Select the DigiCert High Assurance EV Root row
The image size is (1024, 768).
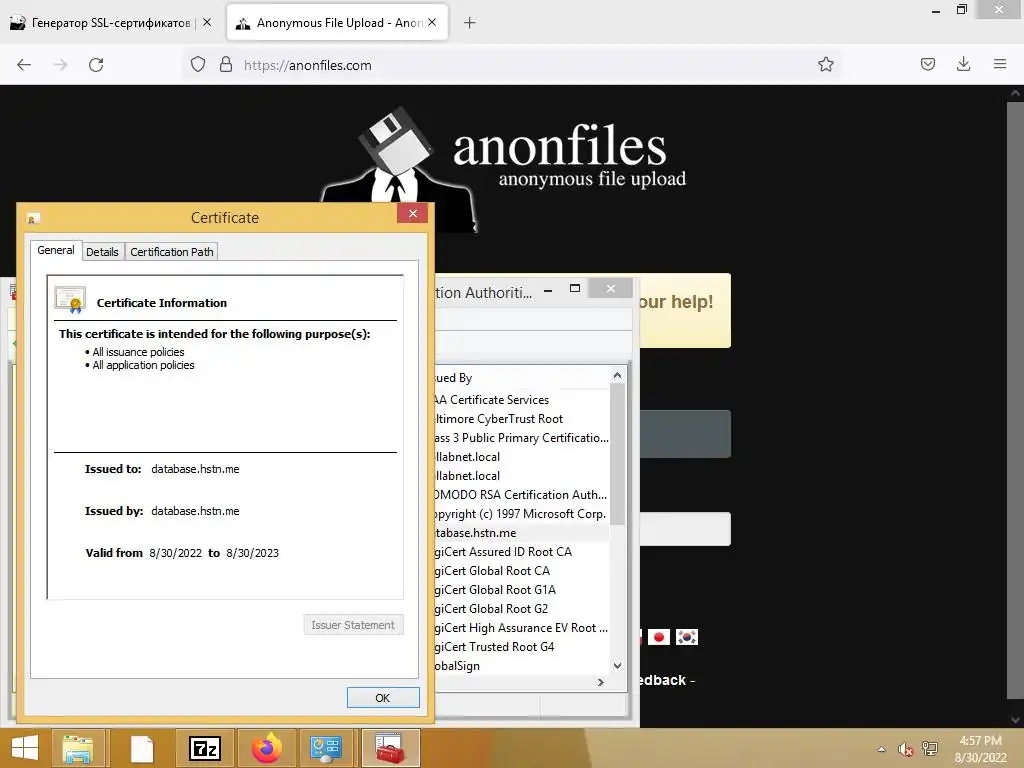pyautogui.click(x=521, y=628)
